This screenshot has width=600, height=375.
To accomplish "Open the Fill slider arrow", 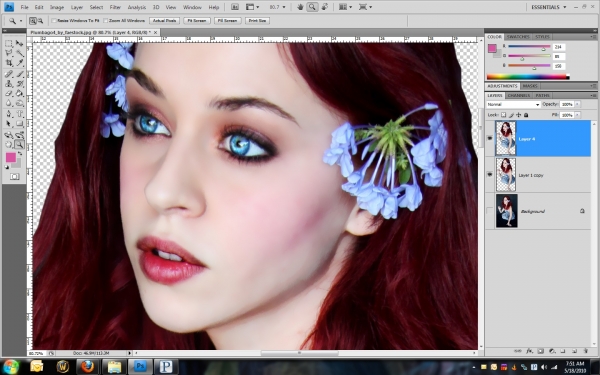I will point(577,115).
